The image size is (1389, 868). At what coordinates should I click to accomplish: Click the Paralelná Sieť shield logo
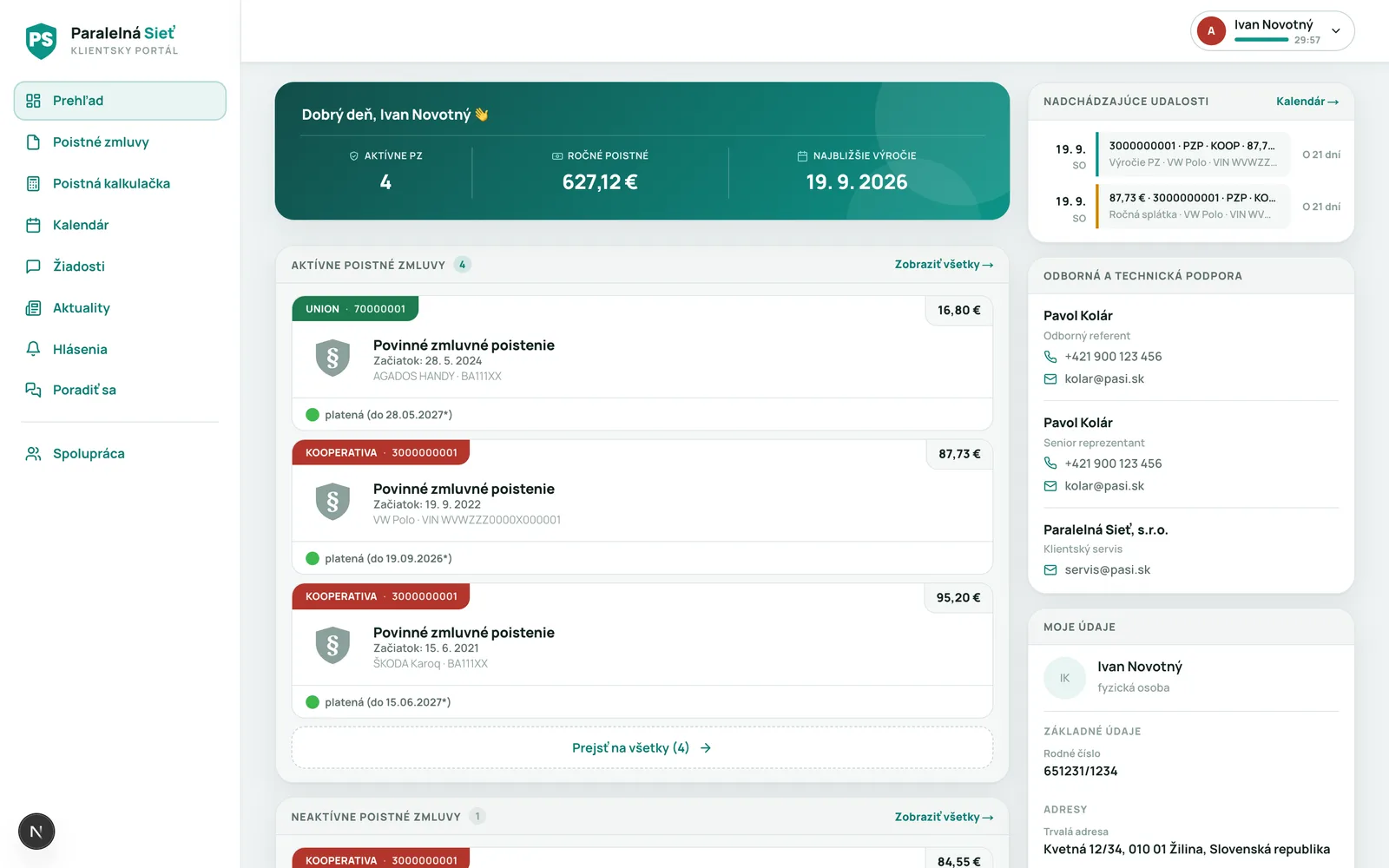pyautogui.click(x=41, y=41)
